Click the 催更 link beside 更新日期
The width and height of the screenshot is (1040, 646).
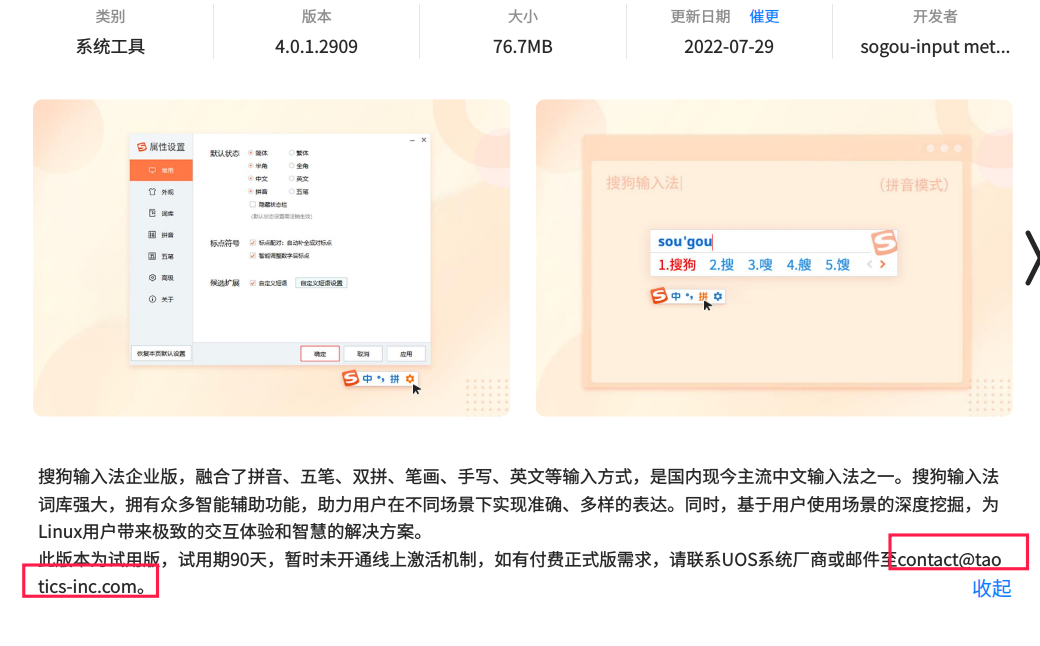pyautogui.click(x=764, y=17)
